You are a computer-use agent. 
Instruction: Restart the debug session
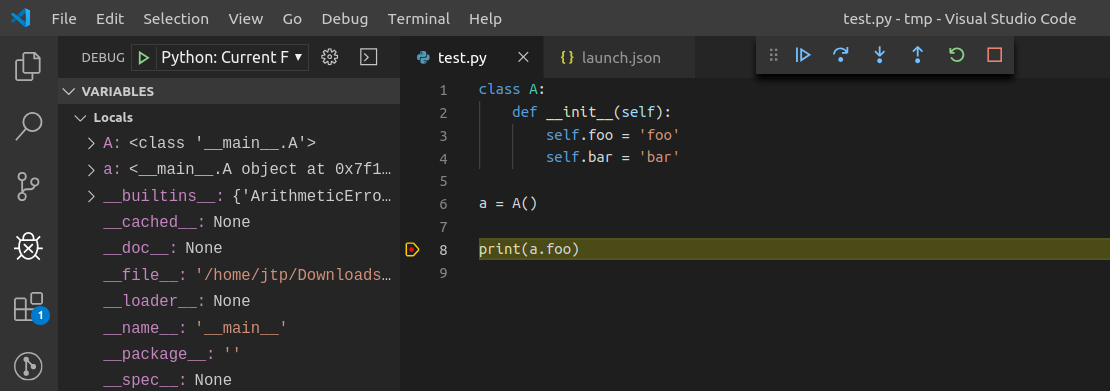pos(956,55)
